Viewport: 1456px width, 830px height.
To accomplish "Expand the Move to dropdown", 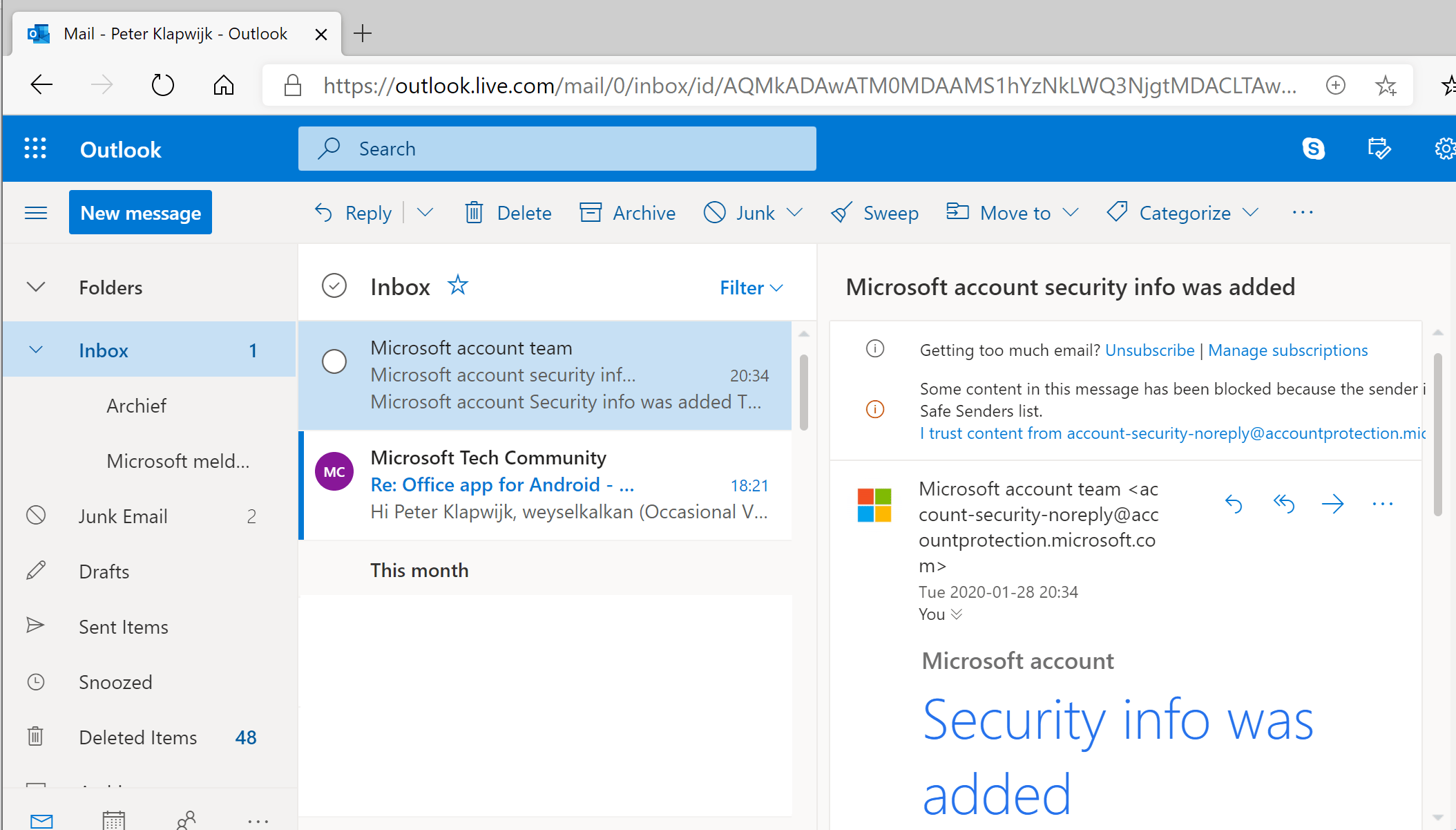I will [x=1071, y=213].
